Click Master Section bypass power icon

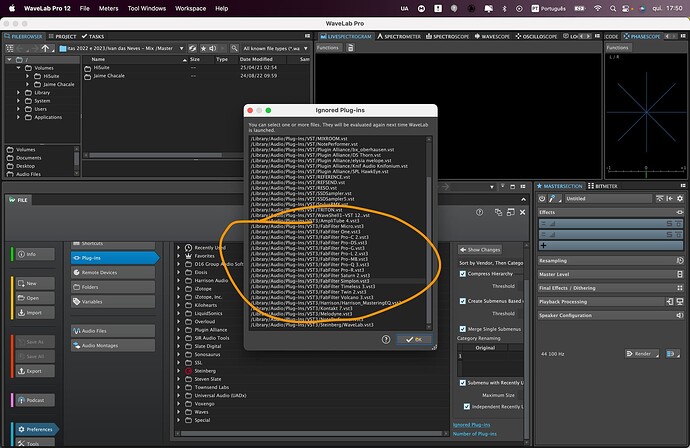click(x=542, y=198)
